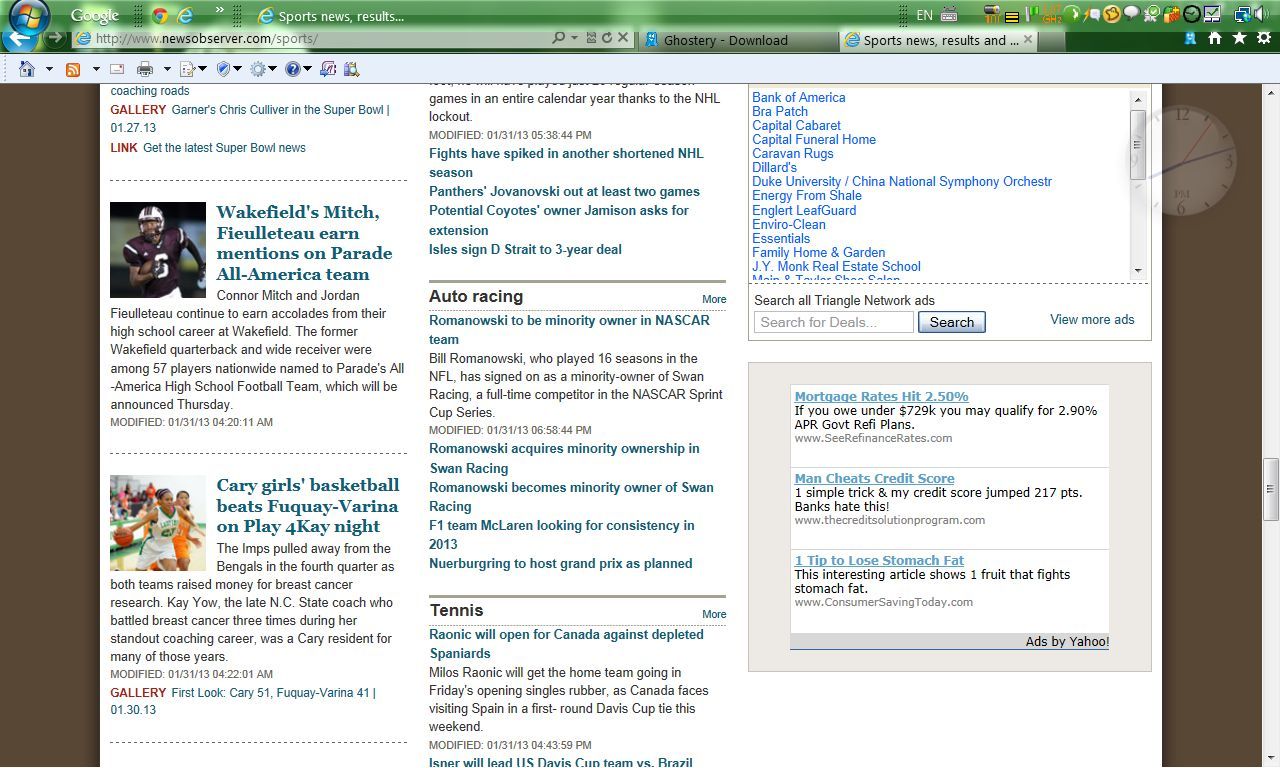Switch to Ghostery - Download tab

pyautogui.click(x=737, y=40)
